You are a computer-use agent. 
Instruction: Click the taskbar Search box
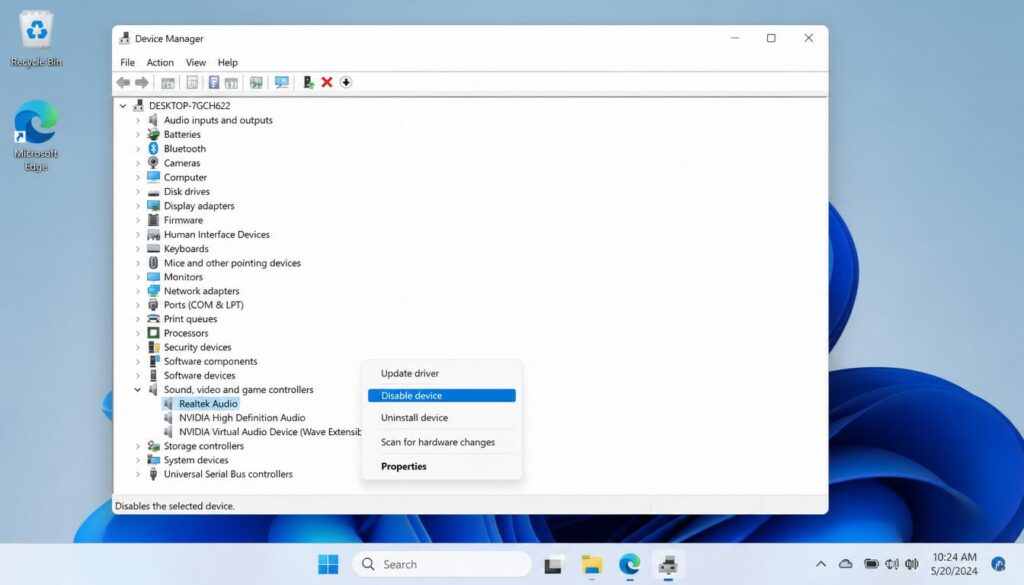(442, 564)
